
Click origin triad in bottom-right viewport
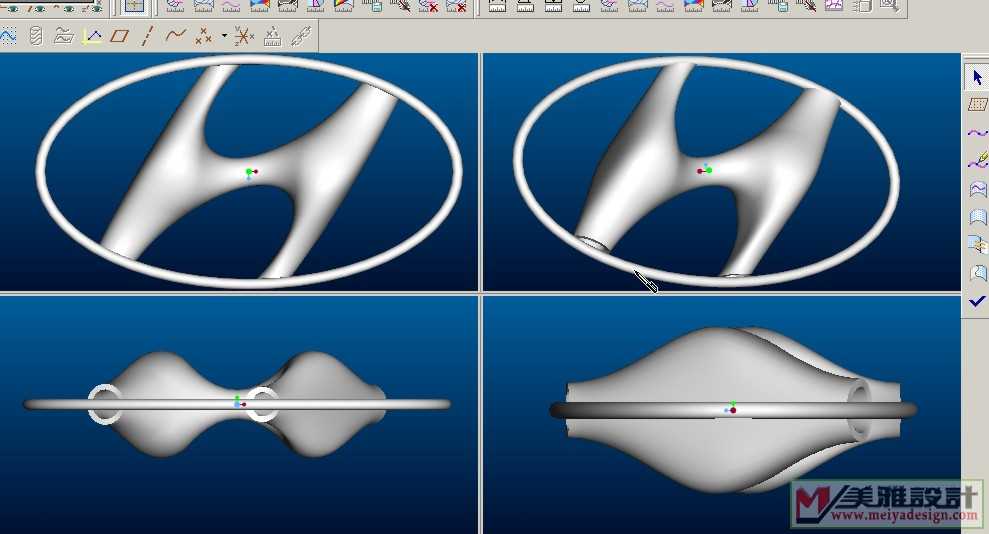pos(731,407)
